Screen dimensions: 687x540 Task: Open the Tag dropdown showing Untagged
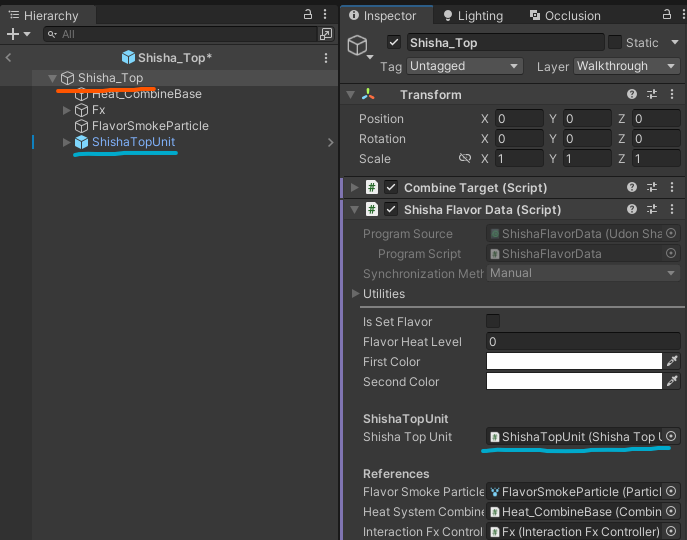click(464, 66)
